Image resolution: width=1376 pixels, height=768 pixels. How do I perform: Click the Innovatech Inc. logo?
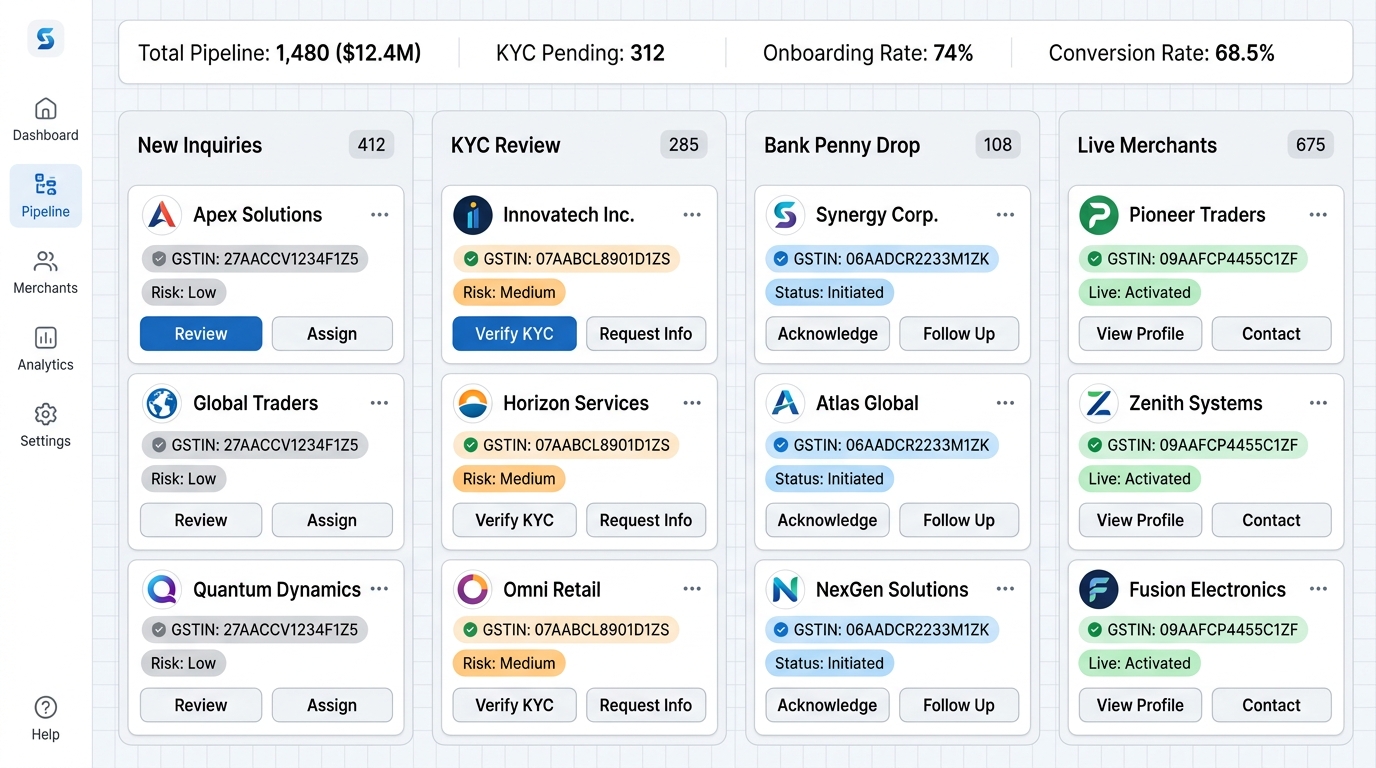pyautogui.click(x=473, y=215)
